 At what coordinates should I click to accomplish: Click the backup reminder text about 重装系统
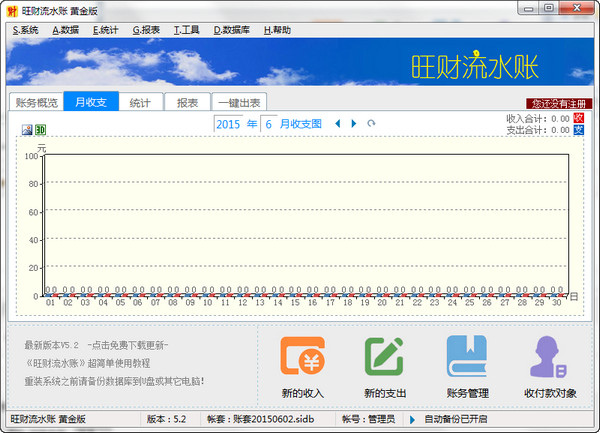[114, 381]
